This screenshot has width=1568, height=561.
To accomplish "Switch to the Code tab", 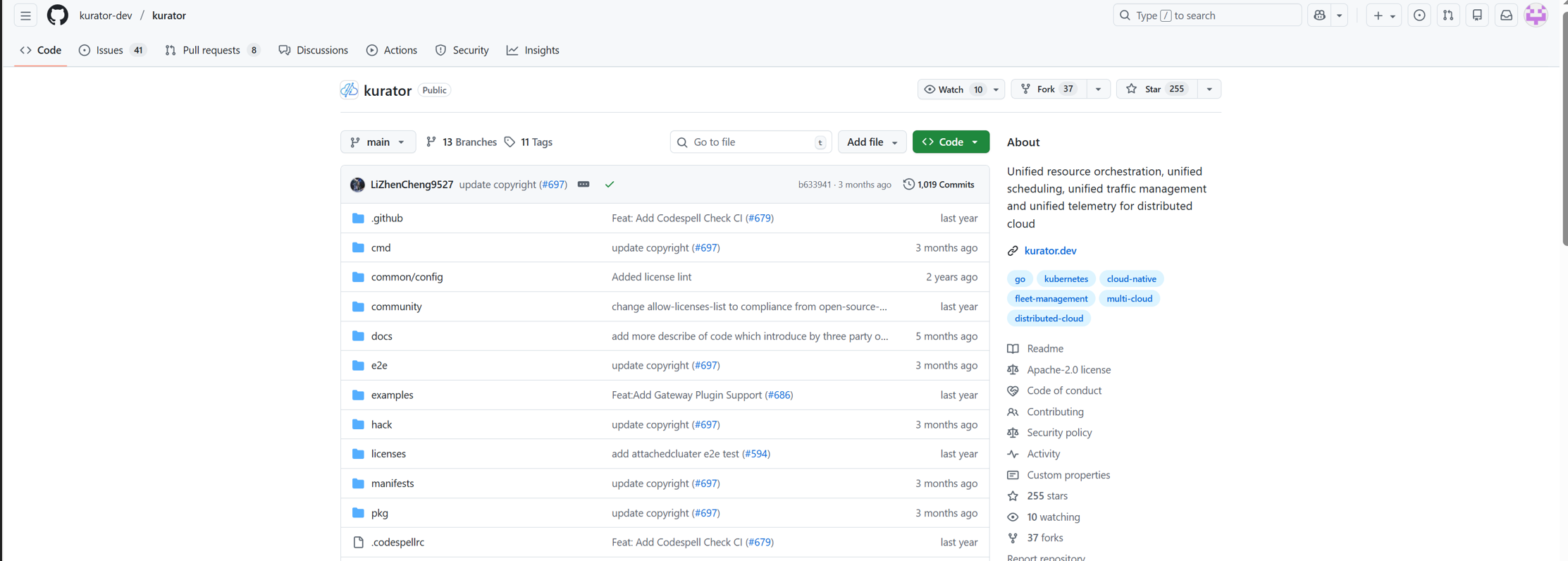I will coord(41,51).
